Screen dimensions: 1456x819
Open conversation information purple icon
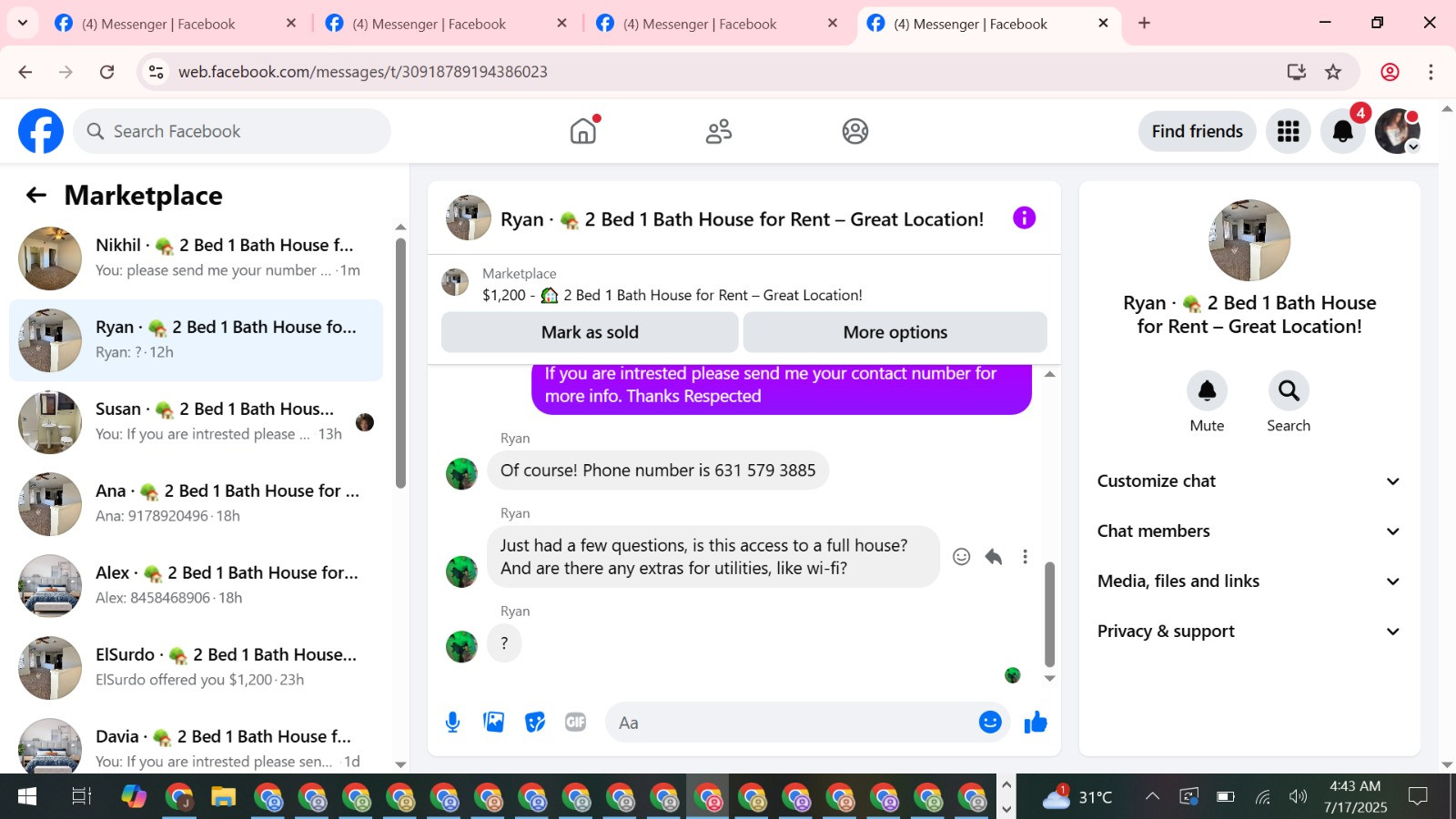1024,217
